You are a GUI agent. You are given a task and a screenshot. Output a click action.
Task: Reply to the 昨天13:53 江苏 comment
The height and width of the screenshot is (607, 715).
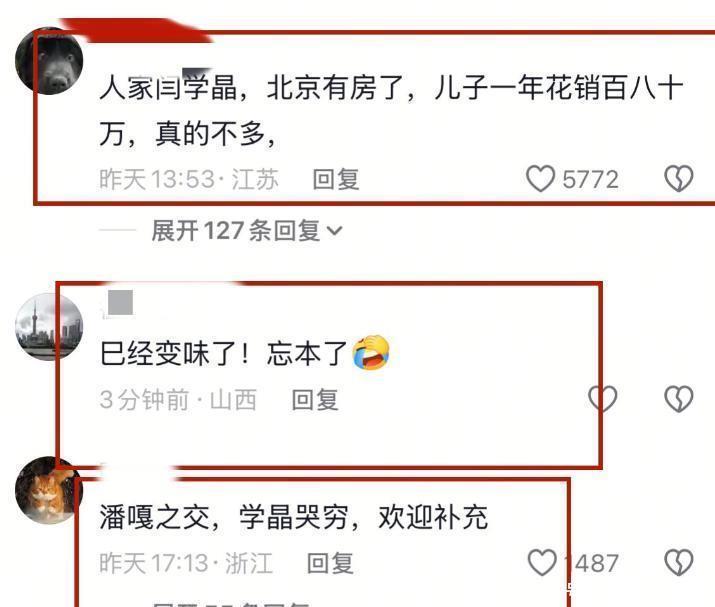pos(336,179)
